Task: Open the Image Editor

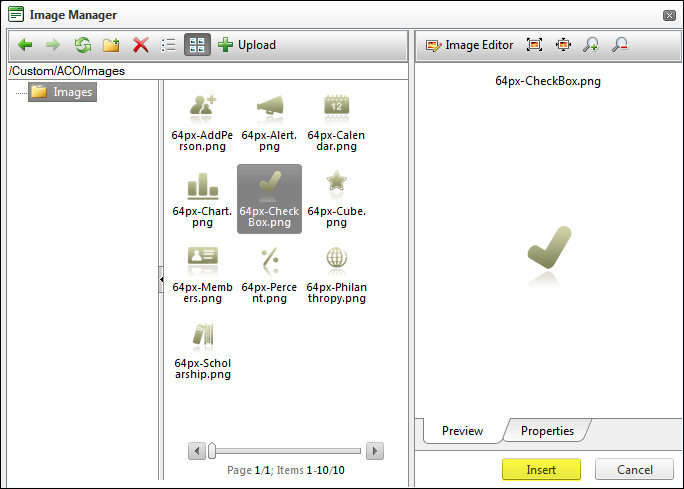Action: tap(469, 45)
